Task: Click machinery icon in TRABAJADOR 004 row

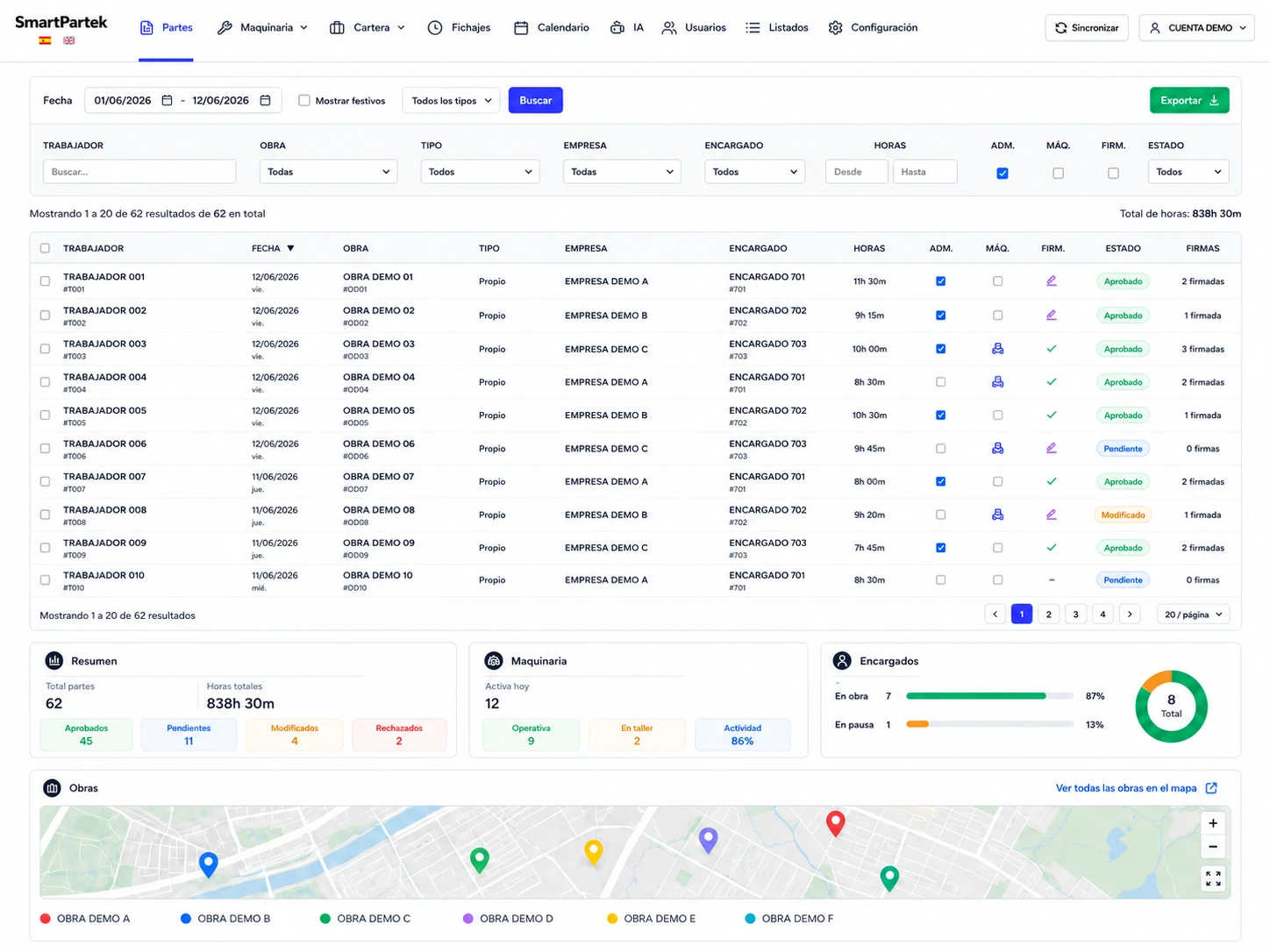Action: tap(997, 382)
